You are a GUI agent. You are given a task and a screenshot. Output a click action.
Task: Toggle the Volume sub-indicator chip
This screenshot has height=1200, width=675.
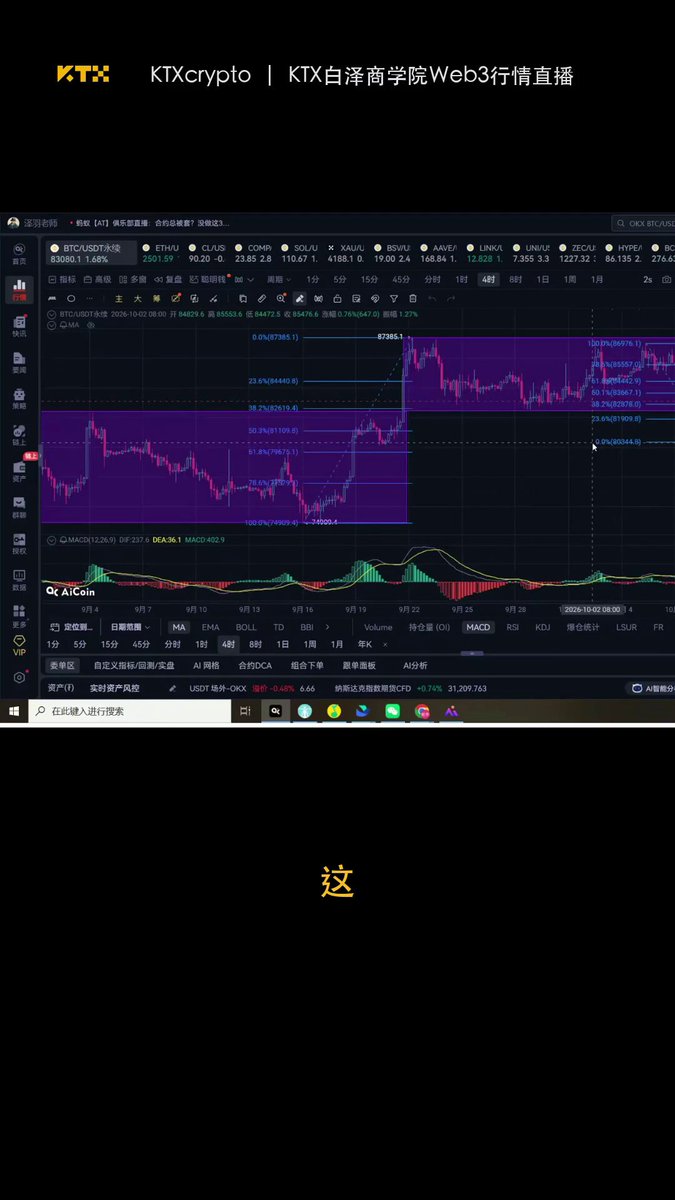click(x=378, y=627)
